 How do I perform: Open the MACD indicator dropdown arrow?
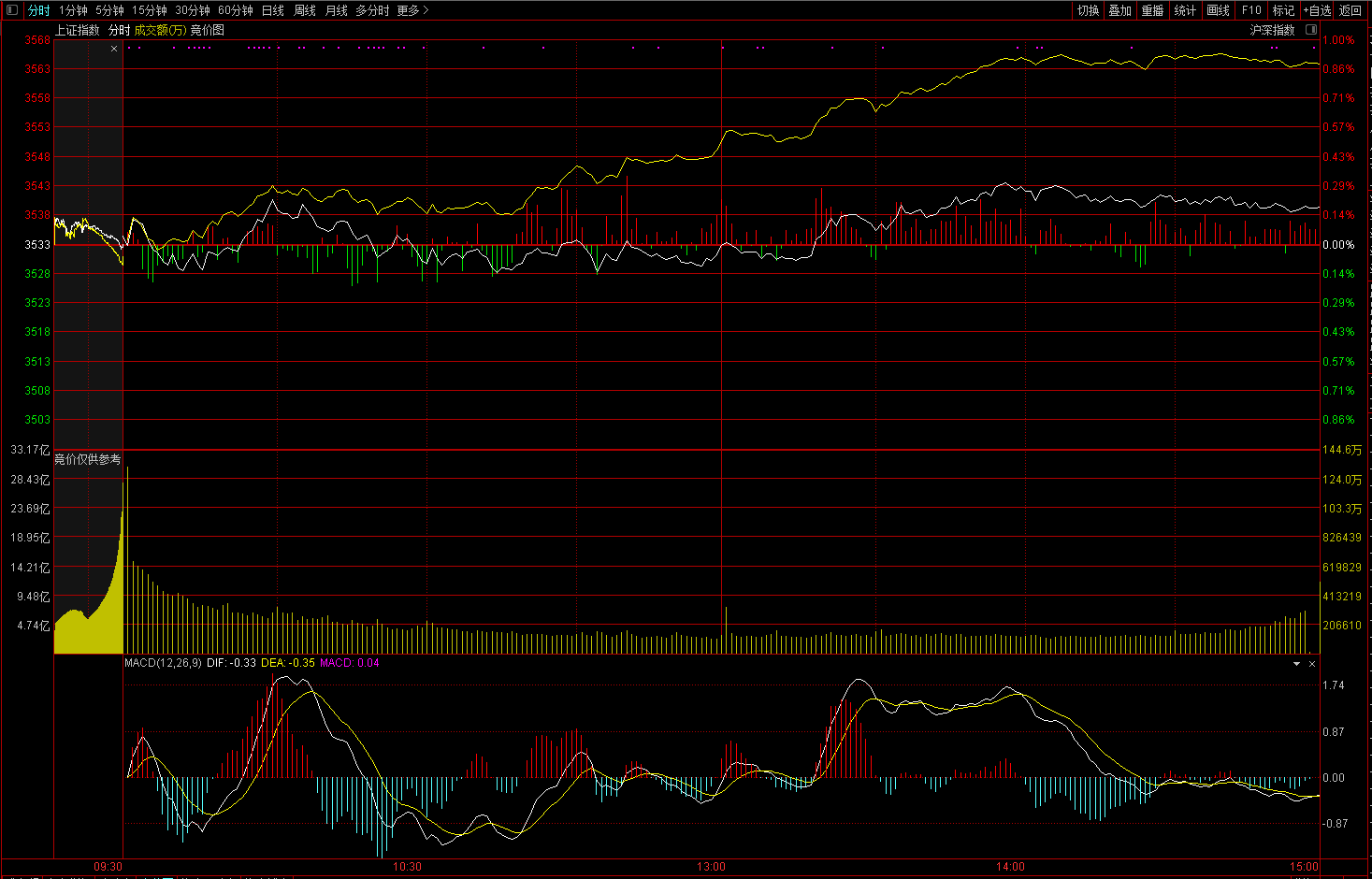[1296, 664]
